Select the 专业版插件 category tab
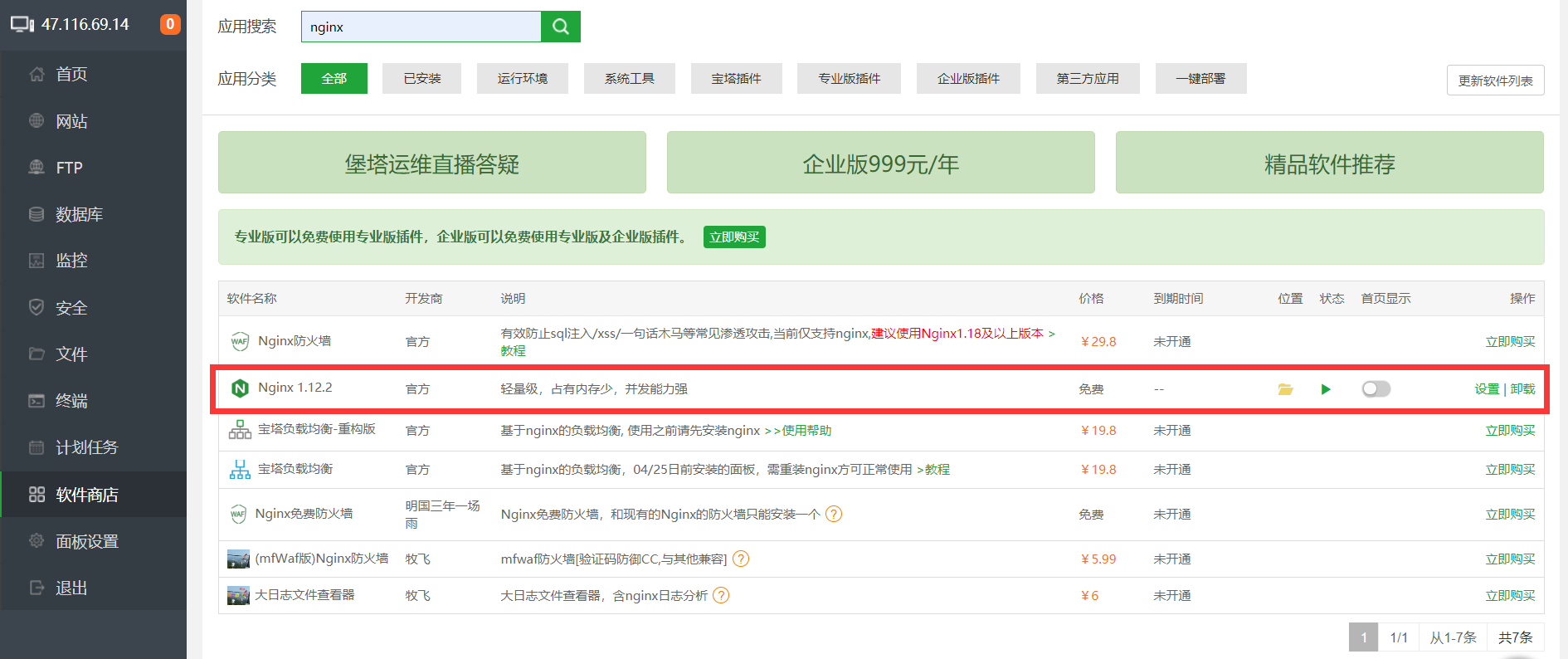Viewport: 1568px width, 659px height. (850, 78)
